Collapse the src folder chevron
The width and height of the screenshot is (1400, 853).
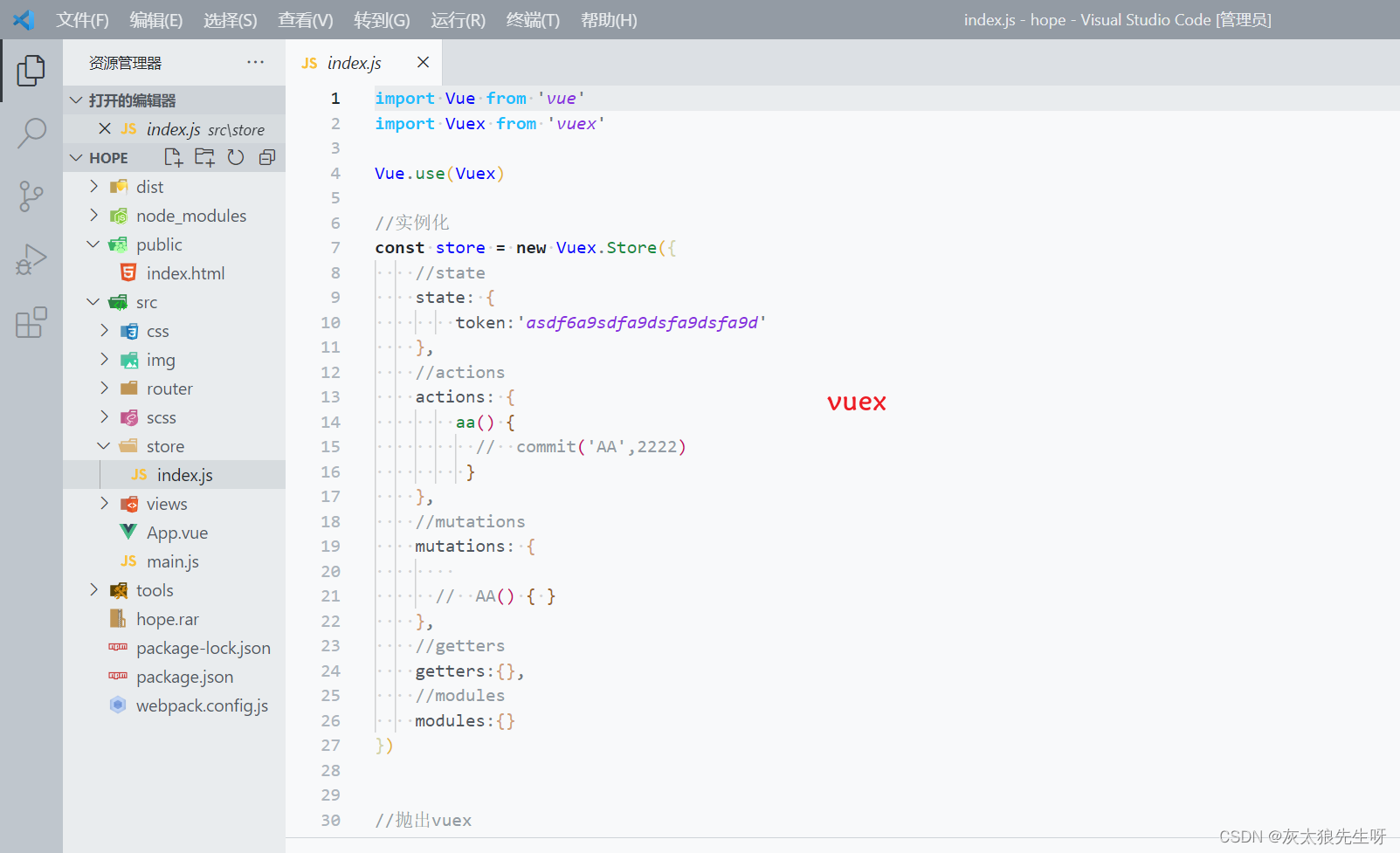pos(93,301)
